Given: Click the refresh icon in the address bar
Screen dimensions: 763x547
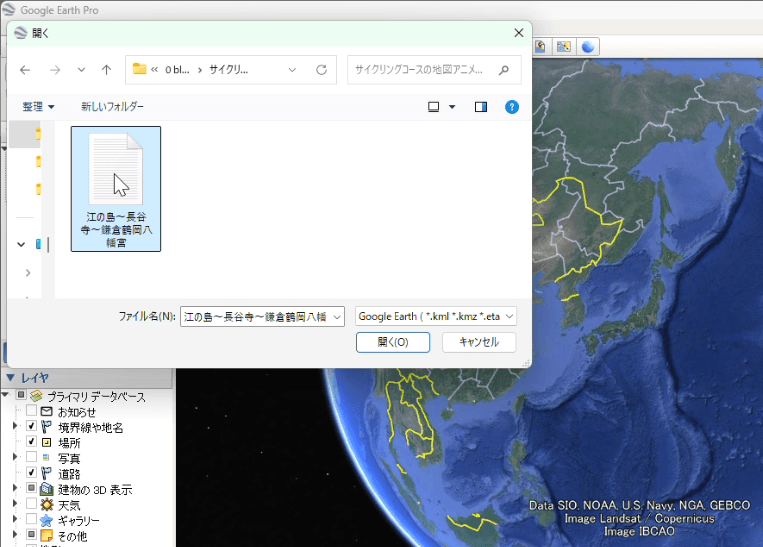Looking at the screenshot, I should (321, 70).
